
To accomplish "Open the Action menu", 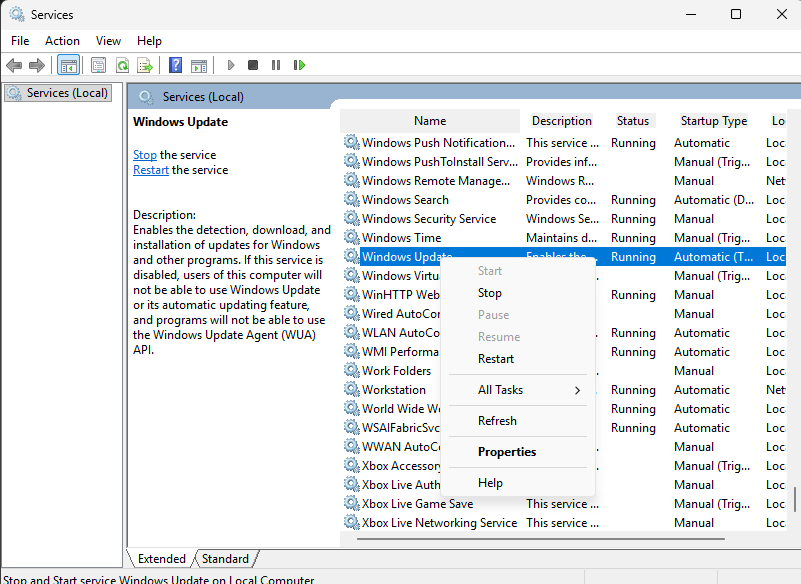I will pos(62,41).
